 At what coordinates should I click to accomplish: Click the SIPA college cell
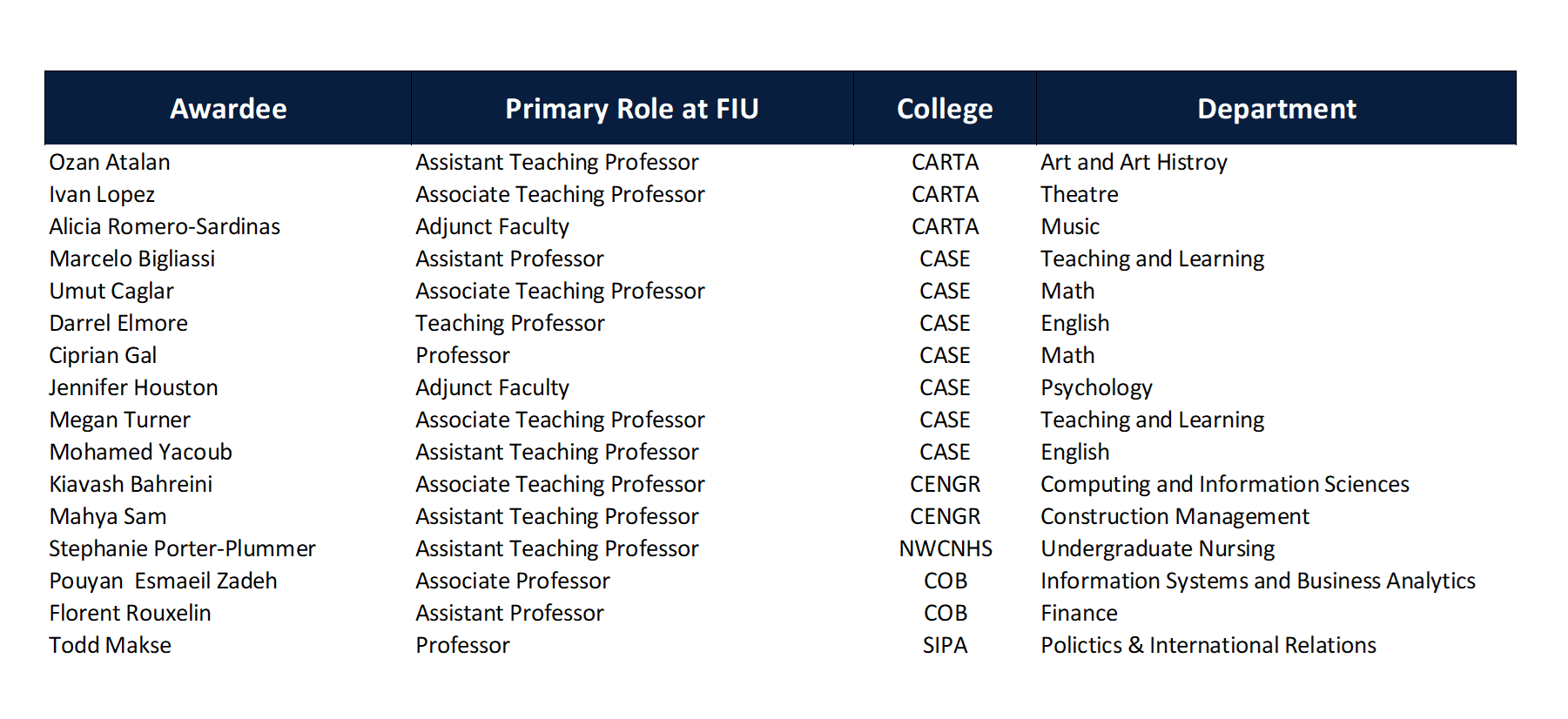[x=946, y=646]
